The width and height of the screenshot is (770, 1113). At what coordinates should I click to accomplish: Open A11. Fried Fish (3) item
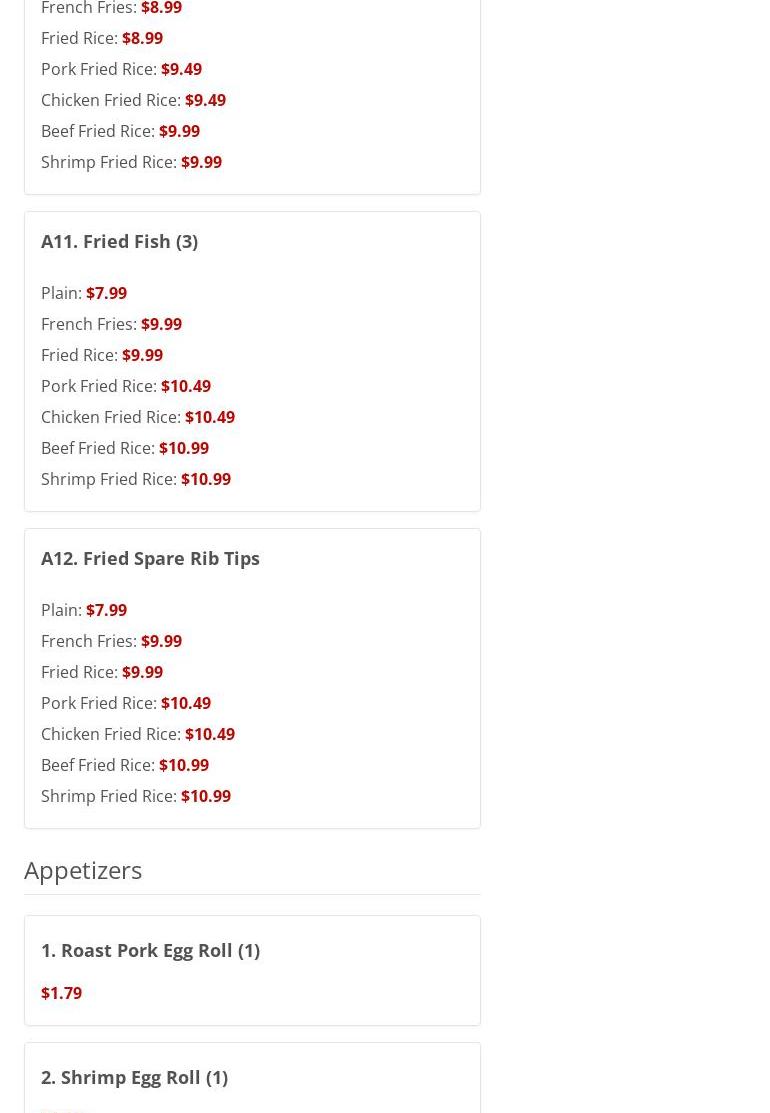(119, 242)
